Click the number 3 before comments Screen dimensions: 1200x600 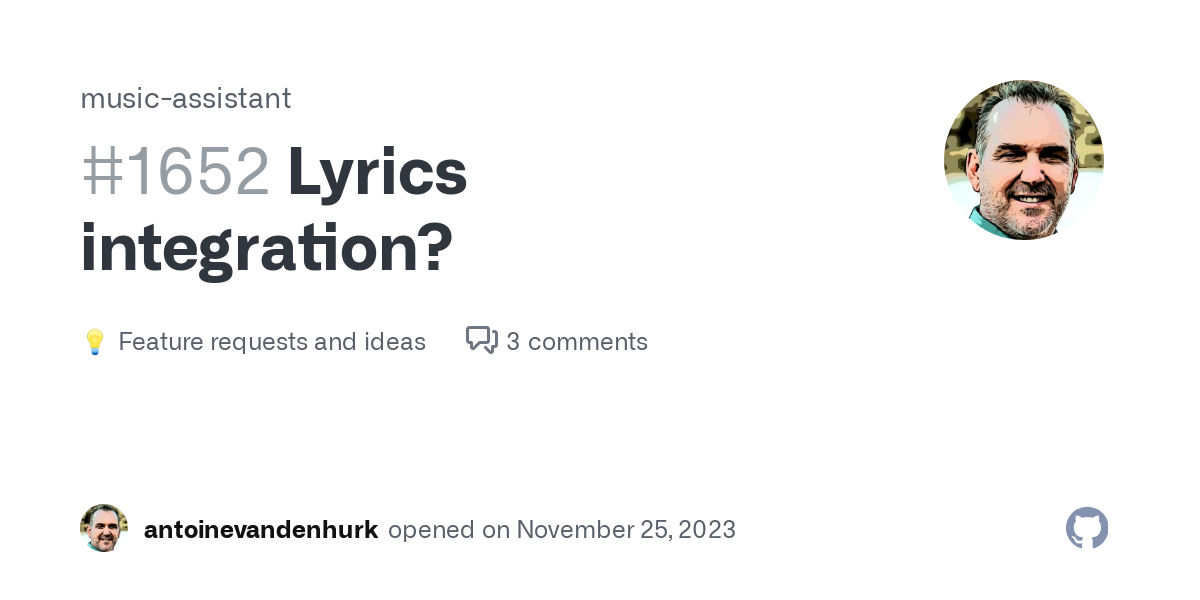click(x=513, y=342)
